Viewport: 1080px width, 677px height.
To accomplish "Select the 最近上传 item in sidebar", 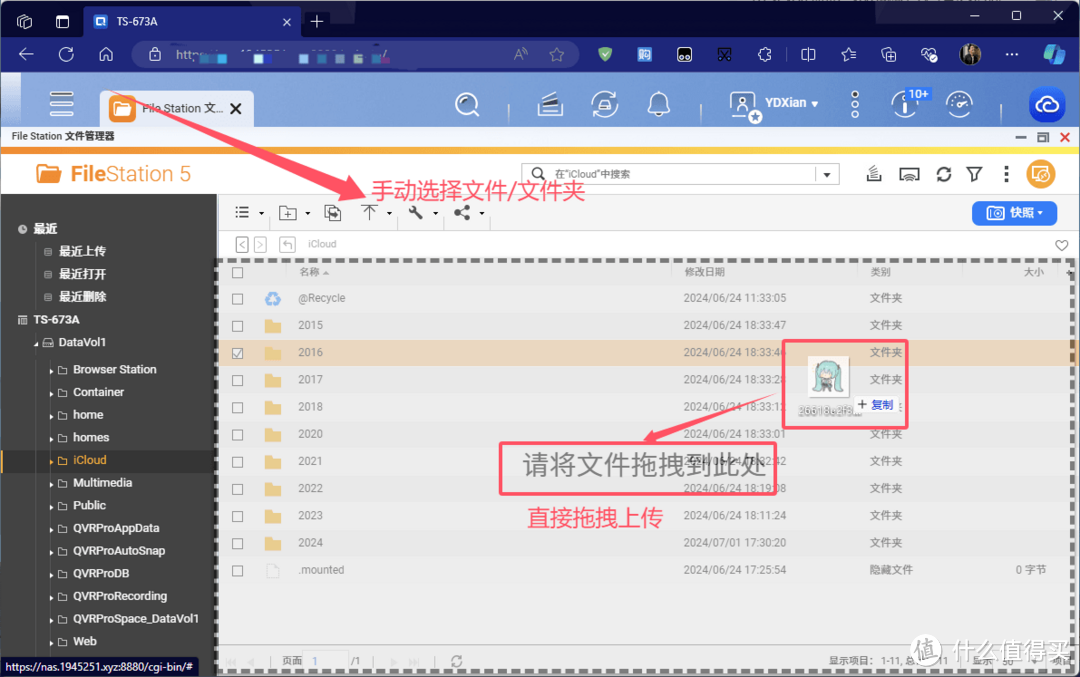I will [x=82, y=251].
